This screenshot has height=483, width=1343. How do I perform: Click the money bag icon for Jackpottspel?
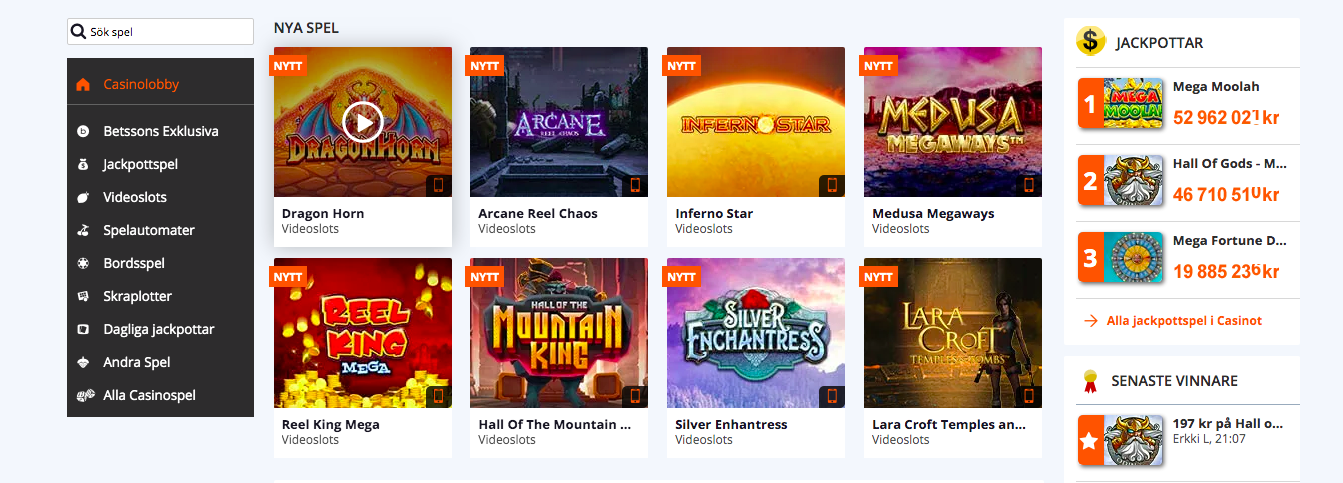pos(83,164)
